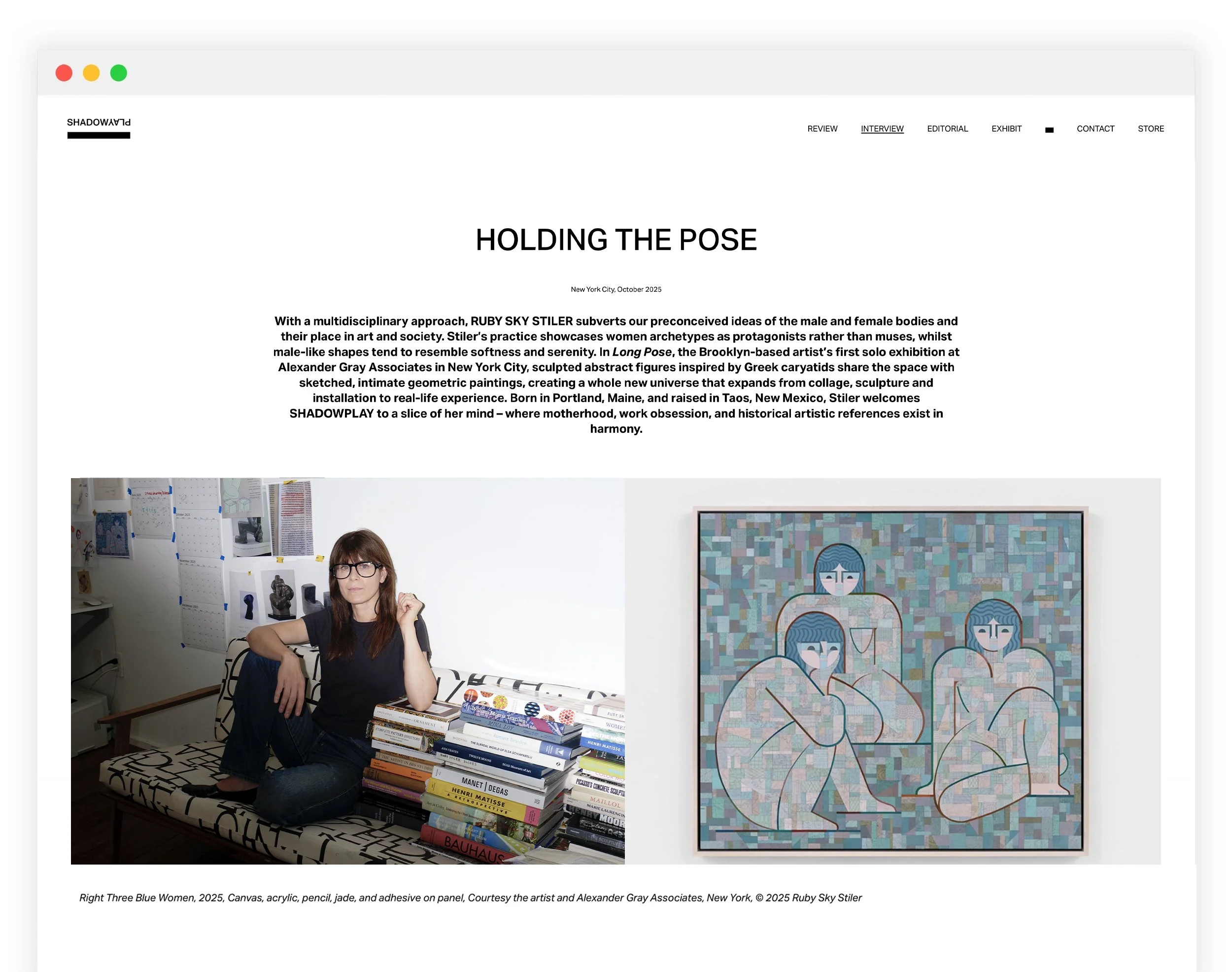Click the RUBY SKY STILER name in the intro

coord(521,321)
